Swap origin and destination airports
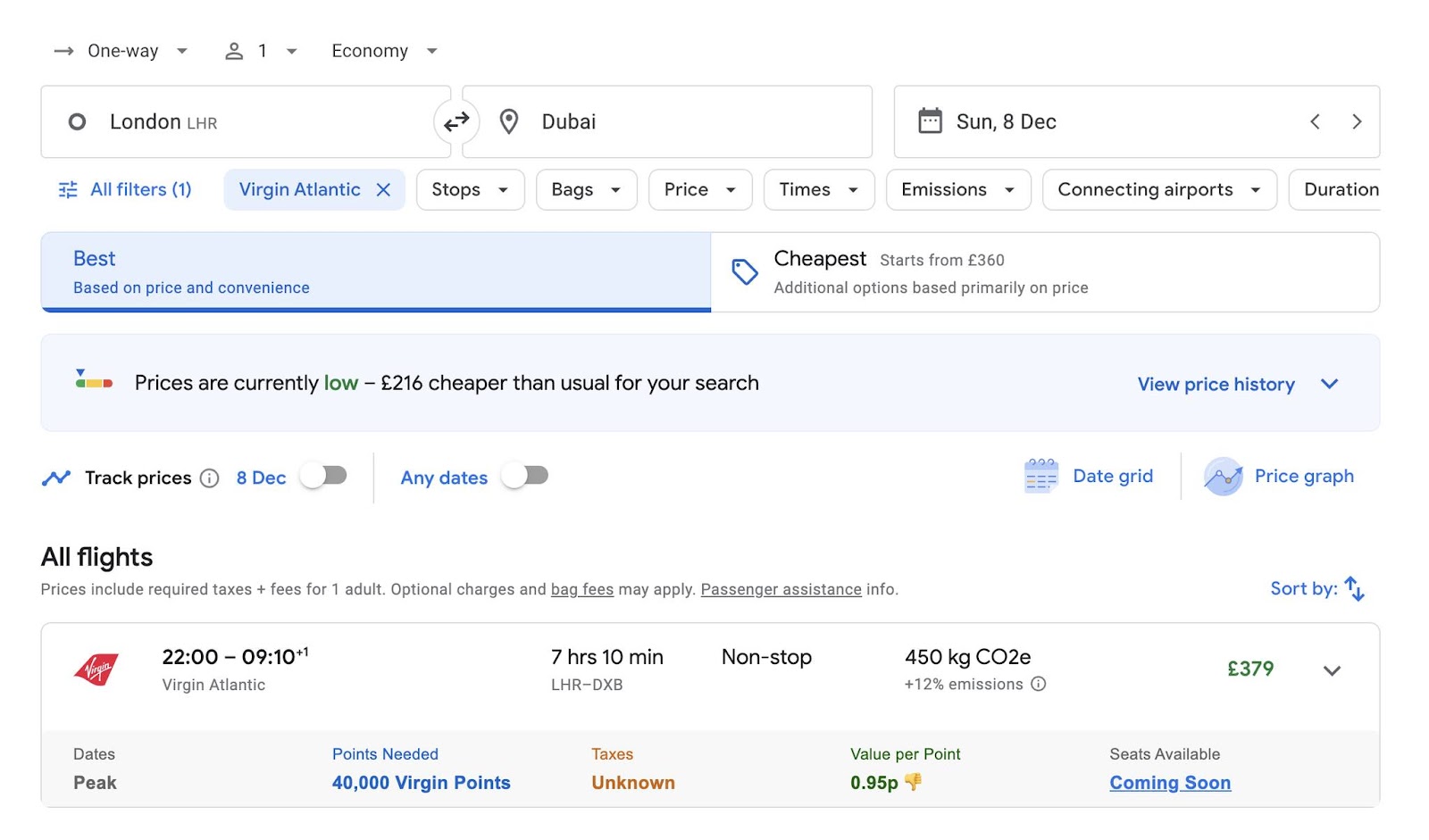 (x=456, y=121)
